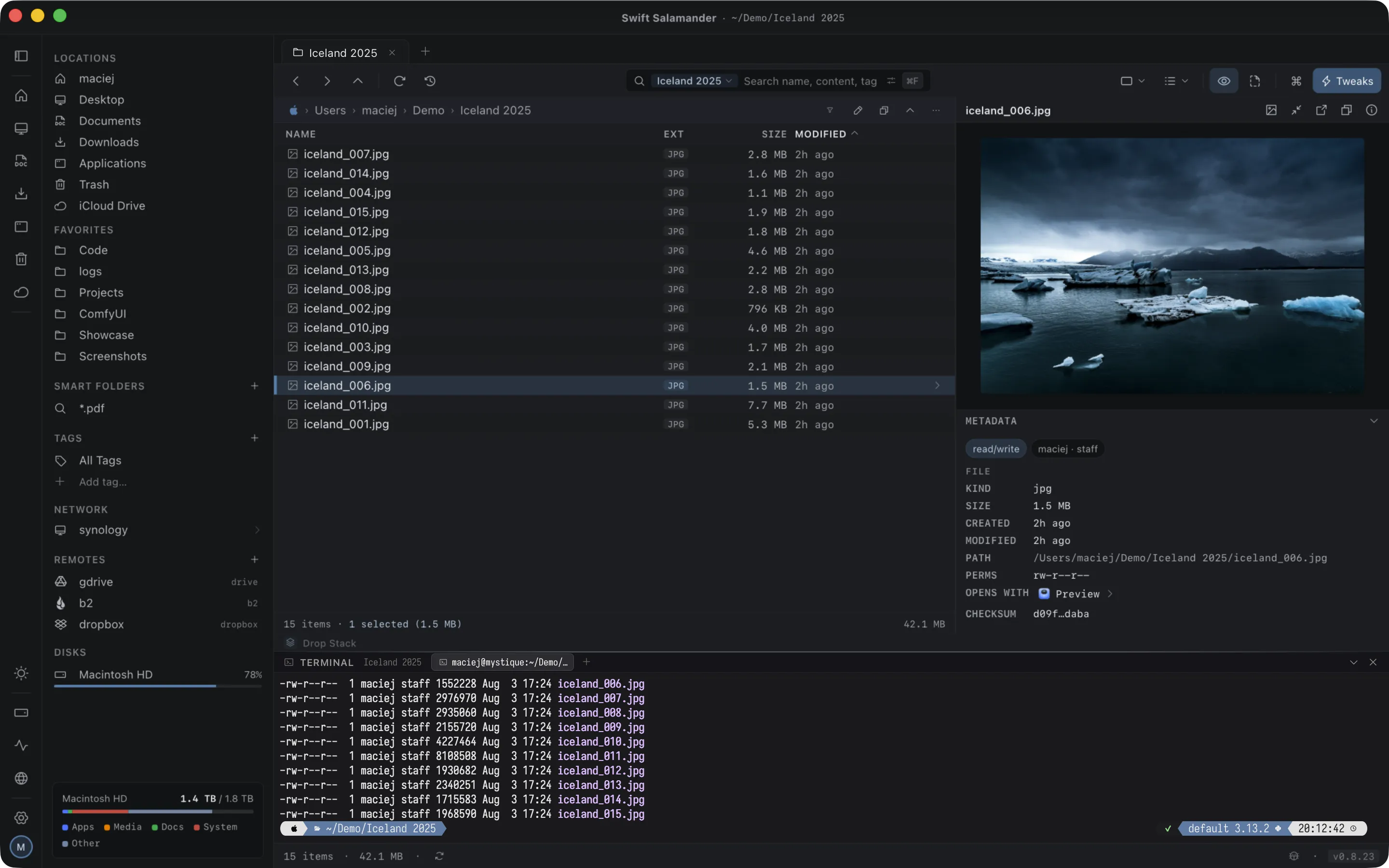Open the layout mode dropdown
1389x868 pixels.
[1132, 81]
